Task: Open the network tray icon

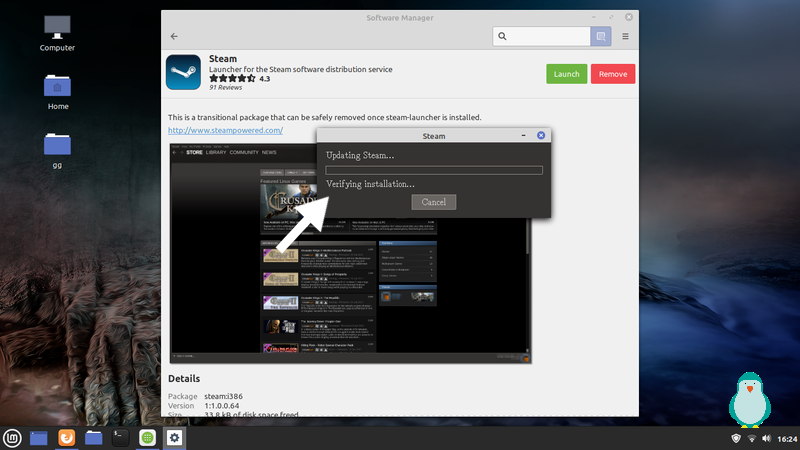Action: click(x=752, y=438)
